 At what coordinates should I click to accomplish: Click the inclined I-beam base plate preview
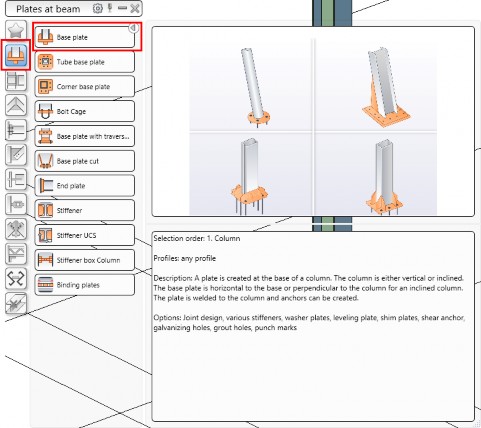point(376,85)
